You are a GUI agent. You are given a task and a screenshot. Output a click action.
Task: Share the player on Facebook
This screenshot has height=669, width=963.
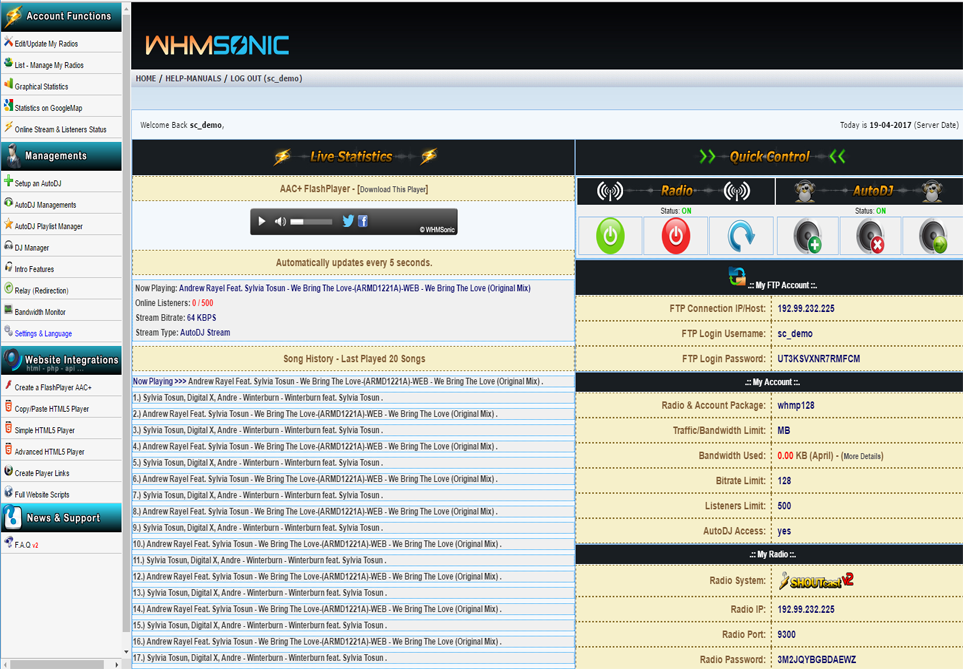(x=363, y=221)
